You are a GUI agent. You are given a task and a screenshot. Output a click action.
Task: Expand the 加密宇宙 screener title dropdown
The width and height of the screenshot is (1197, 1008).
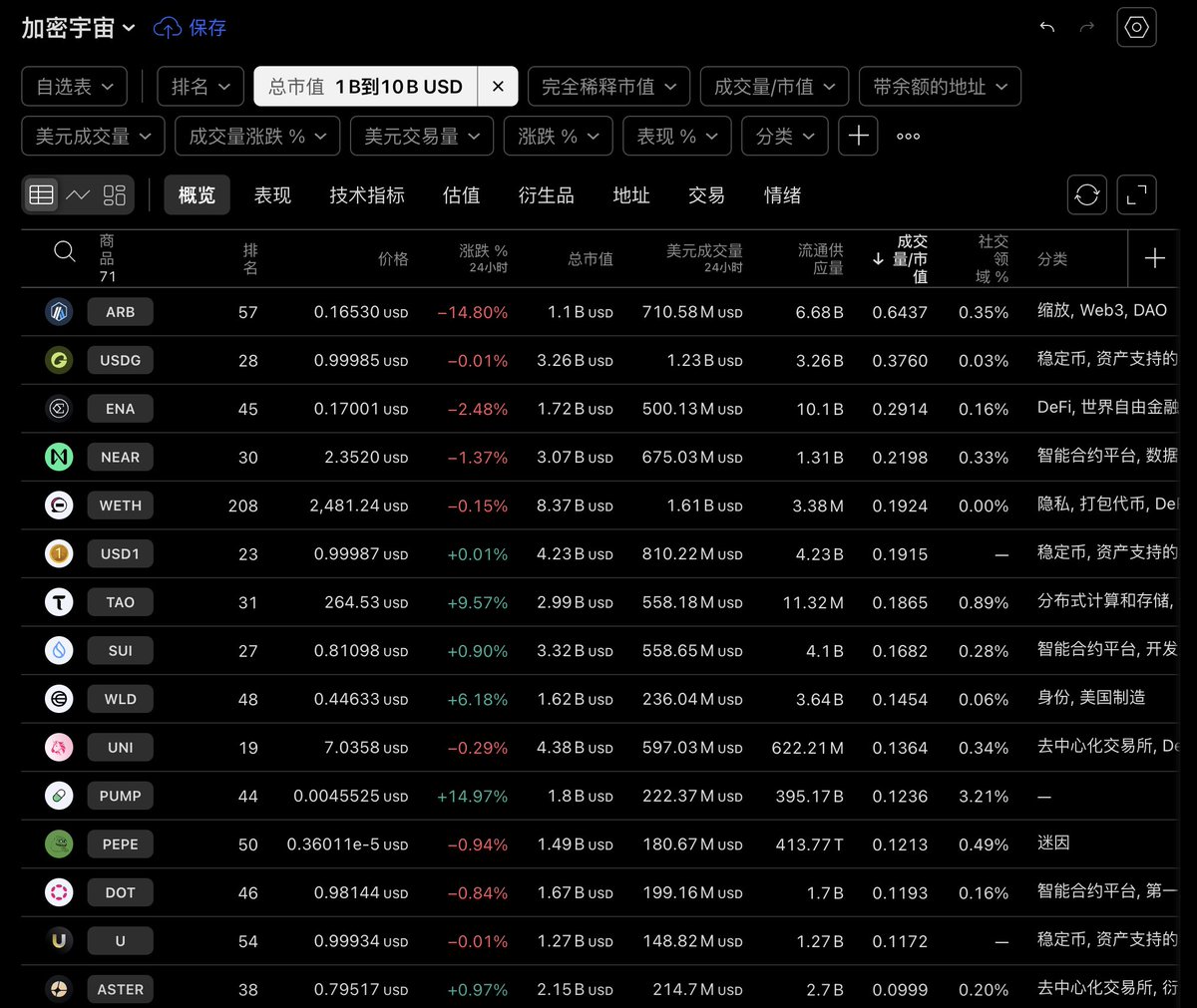78,28
